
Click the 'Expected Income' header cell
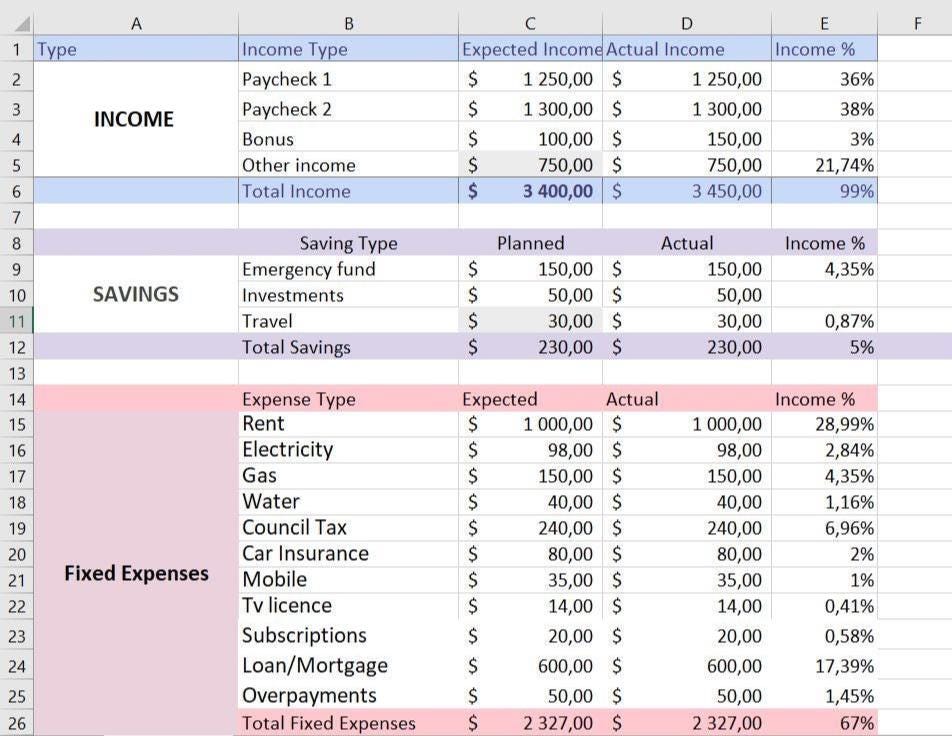pos(530,49)
